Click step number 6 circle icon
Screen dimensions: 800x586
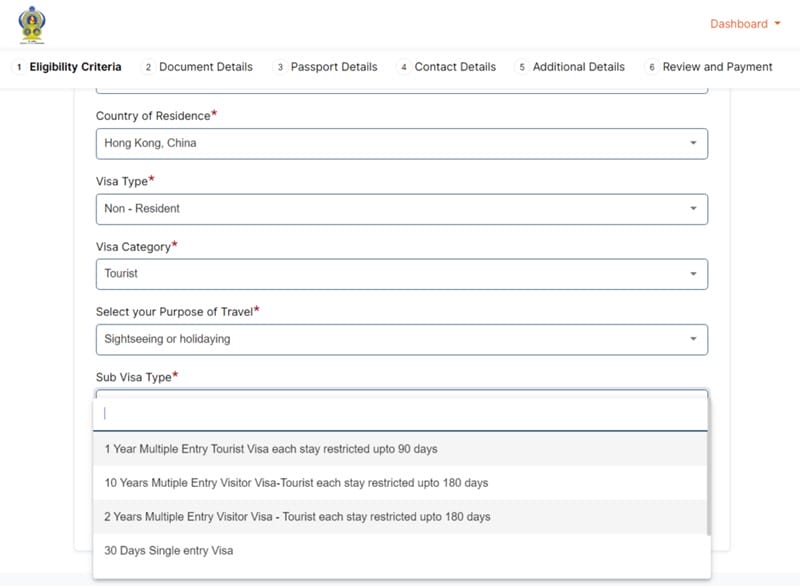[652, 67]
